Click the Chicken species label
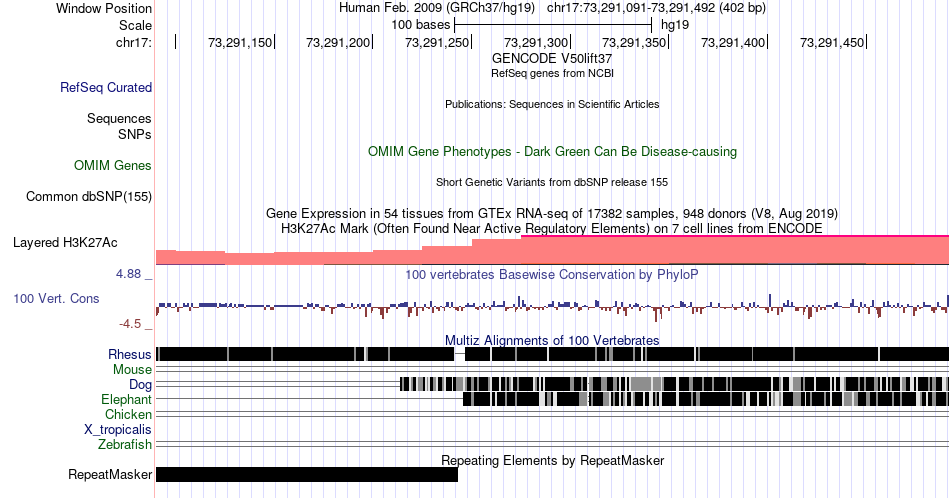 coord(128,414)
